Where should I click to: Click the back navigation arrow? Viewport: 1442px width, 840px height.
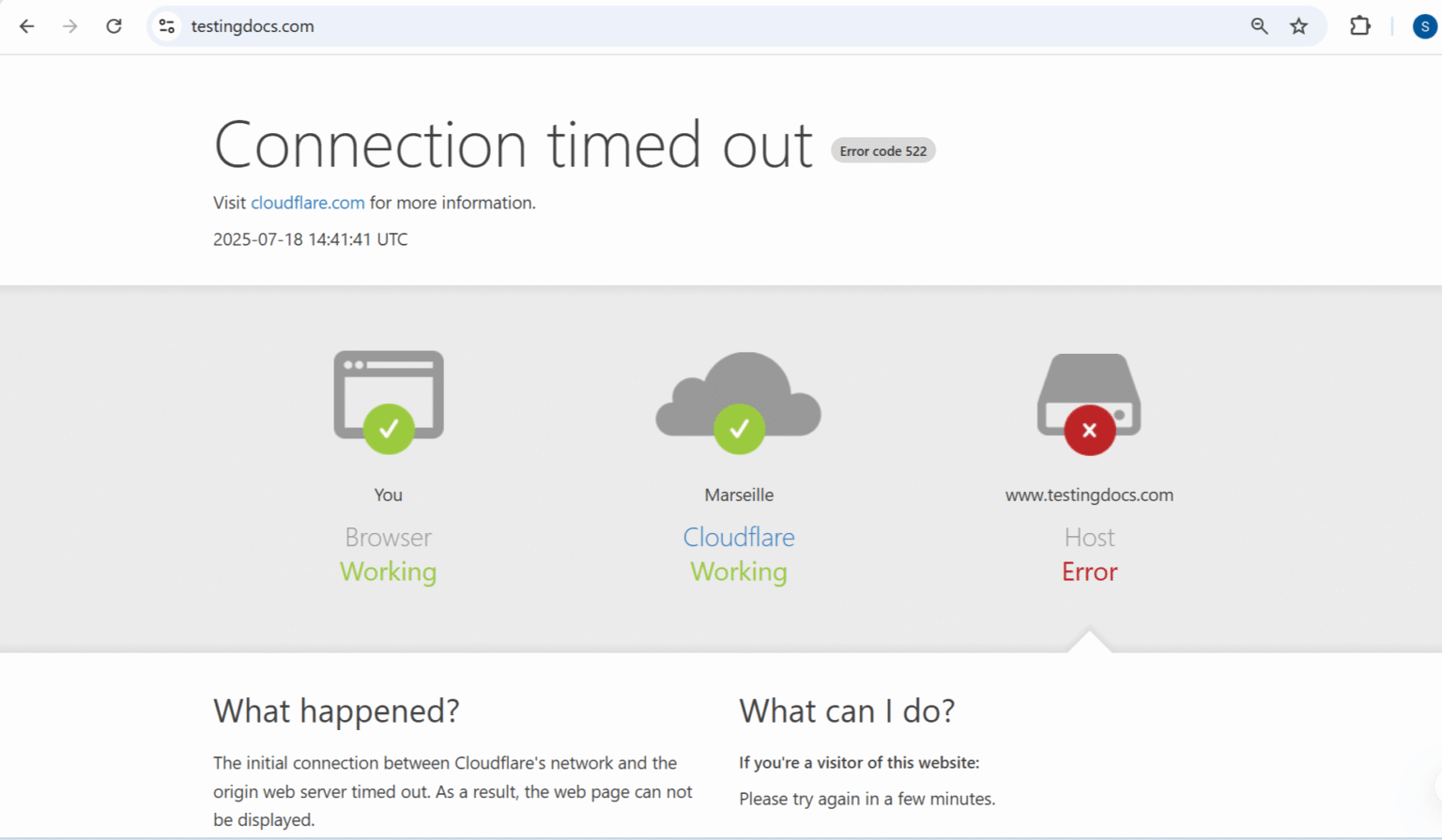pos(26,26)
